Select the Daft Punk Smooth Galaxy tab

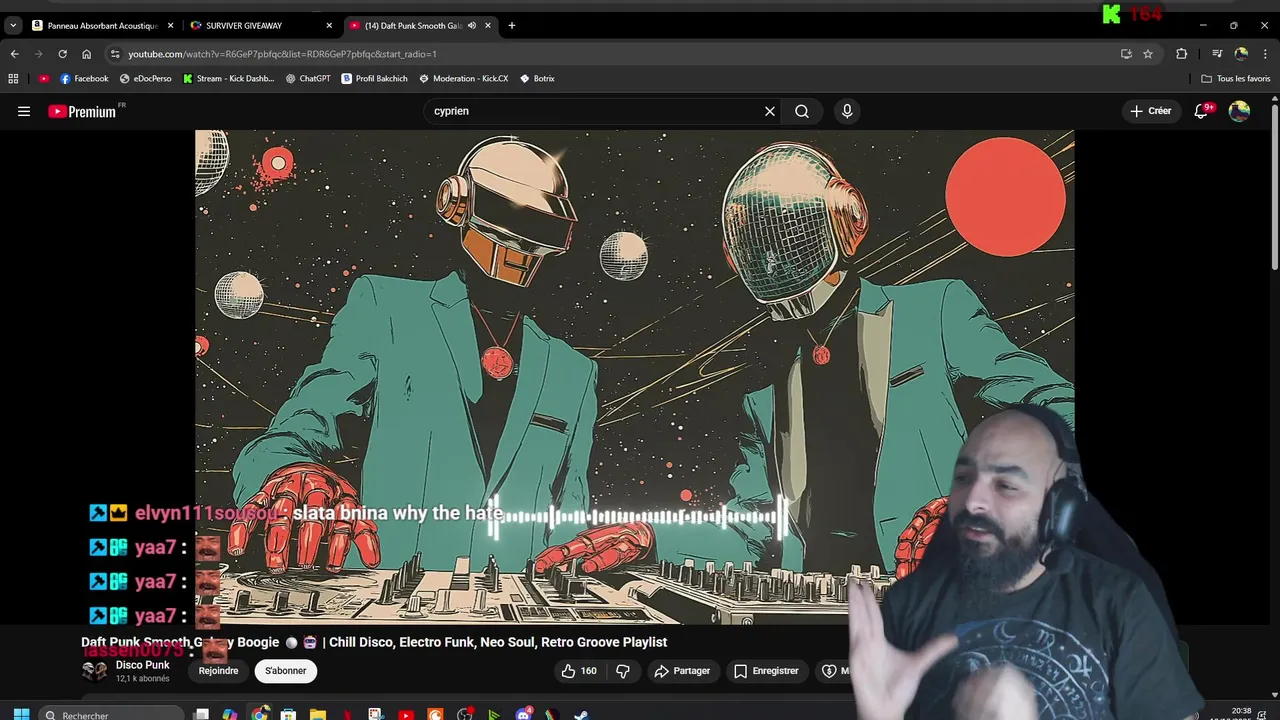420,25
